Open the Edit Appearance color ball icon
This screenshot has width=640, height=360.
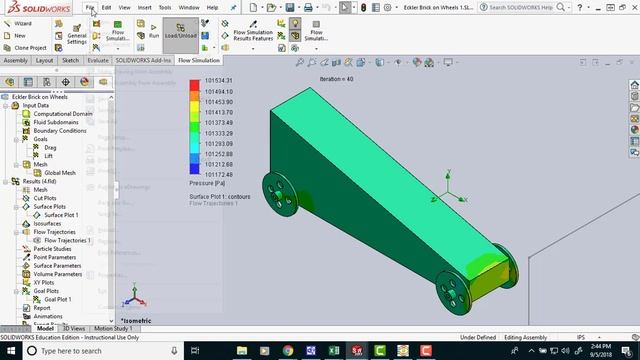417,62
